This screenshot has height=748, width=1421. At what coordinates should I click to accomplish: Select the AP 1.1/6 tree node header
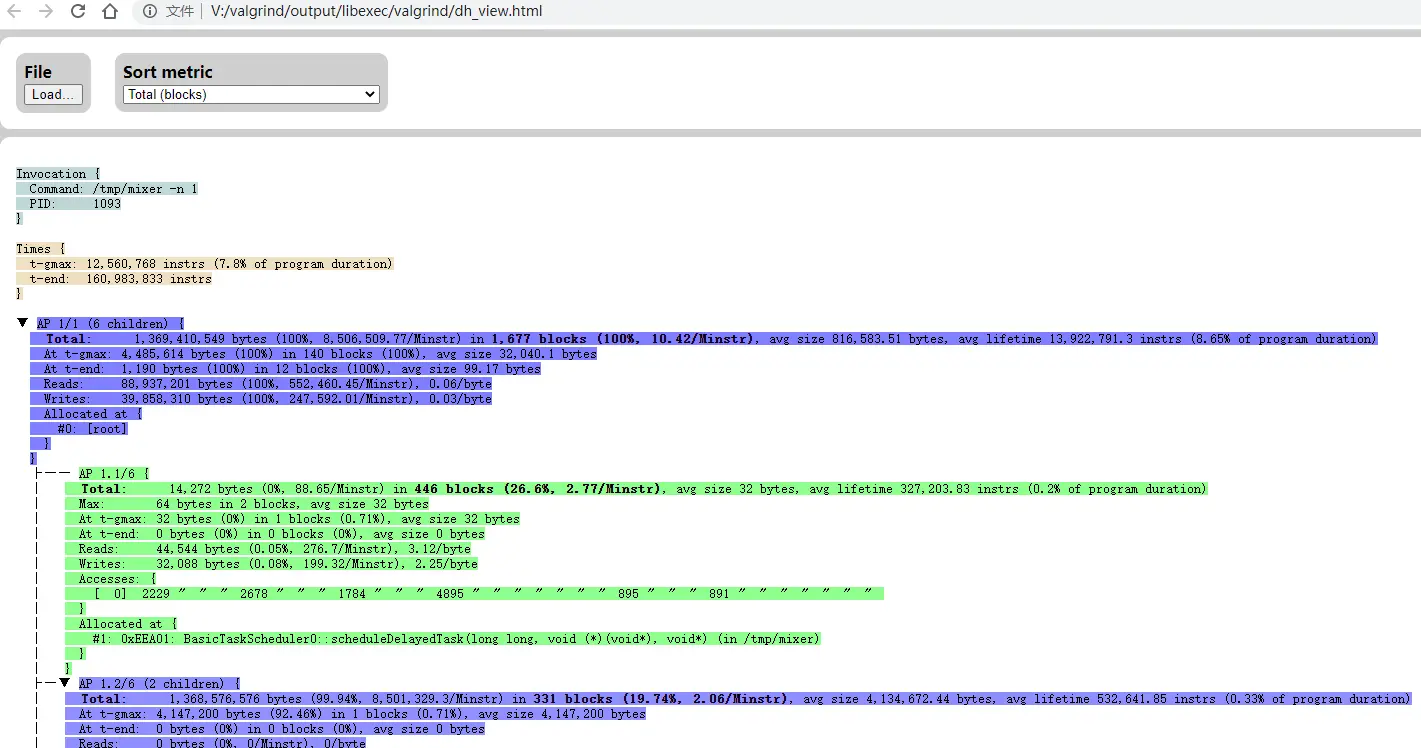pyautogui.click(x=114, y=474)
